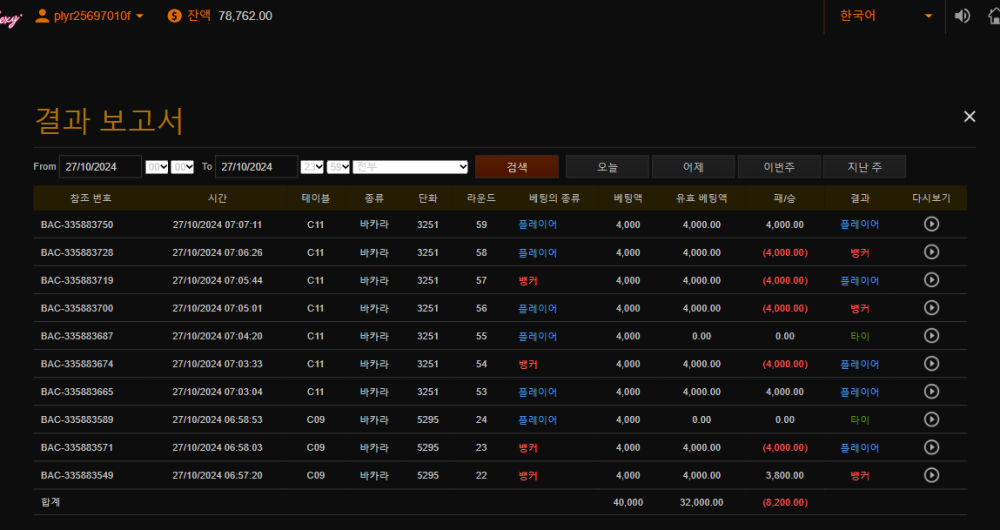1000x530 pixels.
Task: Click replay icon for bet BAC-335883549
Action: point(931,475)
